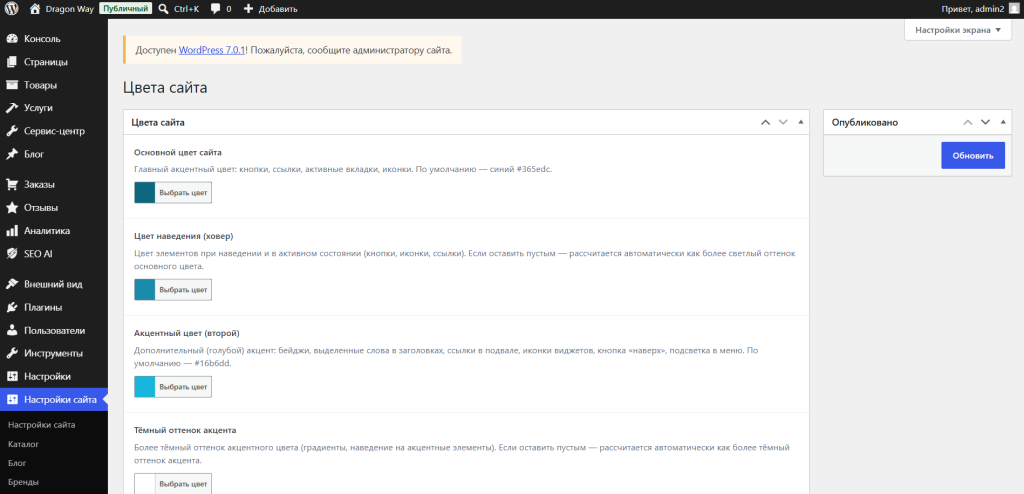
Task: Click the Сервис-центр wrench icon
Action: click(12, 131)
